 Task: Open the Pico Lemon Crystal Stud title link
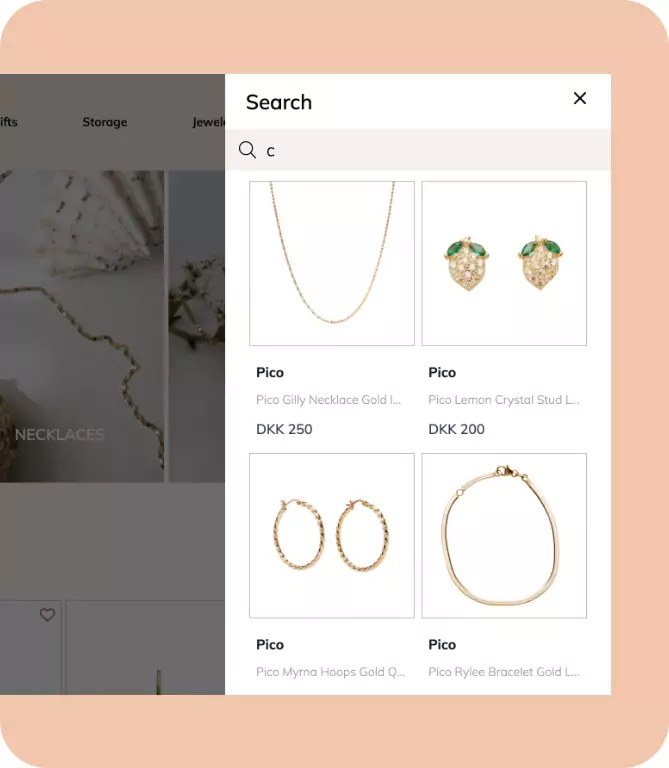click(504, 400)
